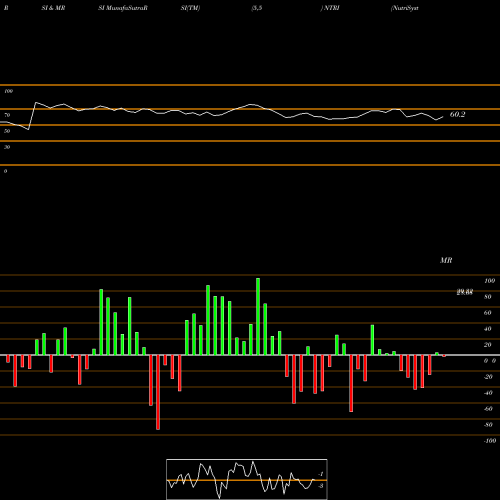This screenshot has height=500, width=500.
Task: Click the -1 label in mini chart
Action: 321,474
